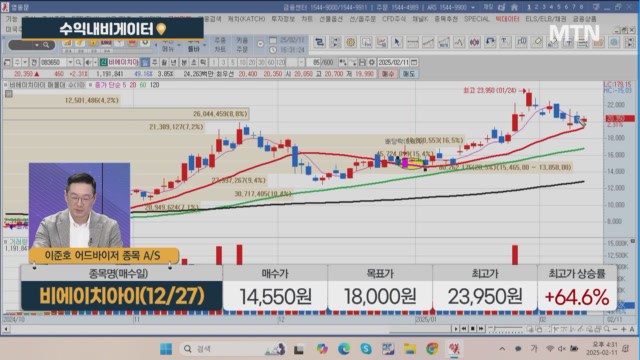Open the calendar icon beside 2025/02/11
Screen dimensions: 640x360
click(x=414, y=62)
